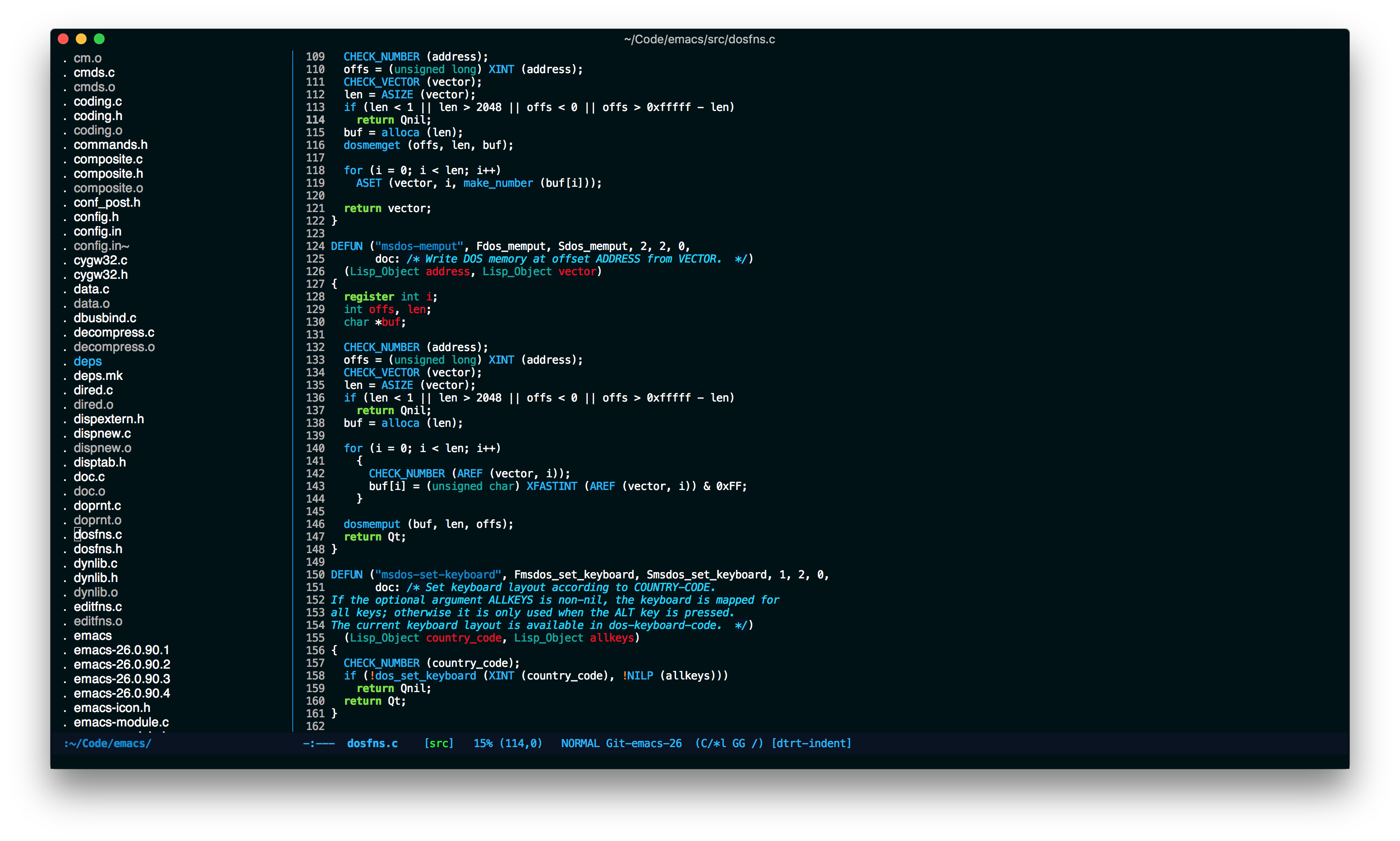Click the yellow minimize window button
The height and width of the screenshot is (841, 1400).
(81, 38)
